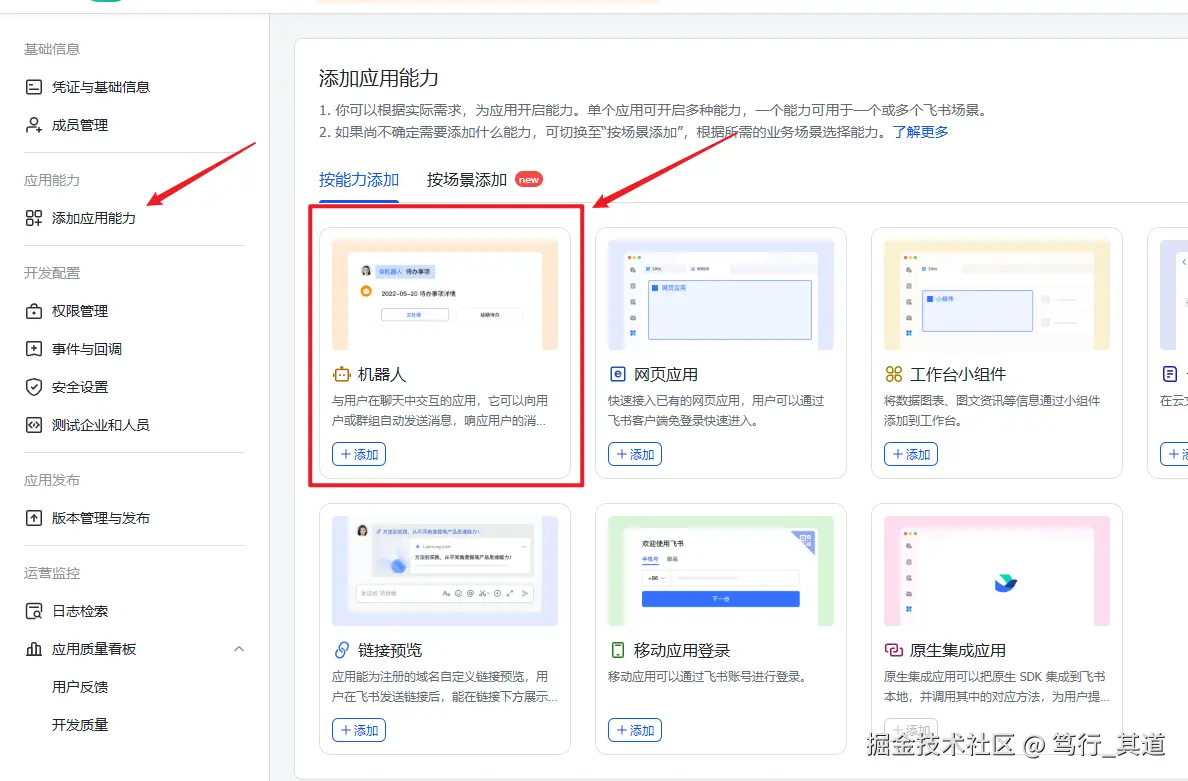Click the 链接预览 card title
Screen dimensions: 1188x781
[389, 650]
